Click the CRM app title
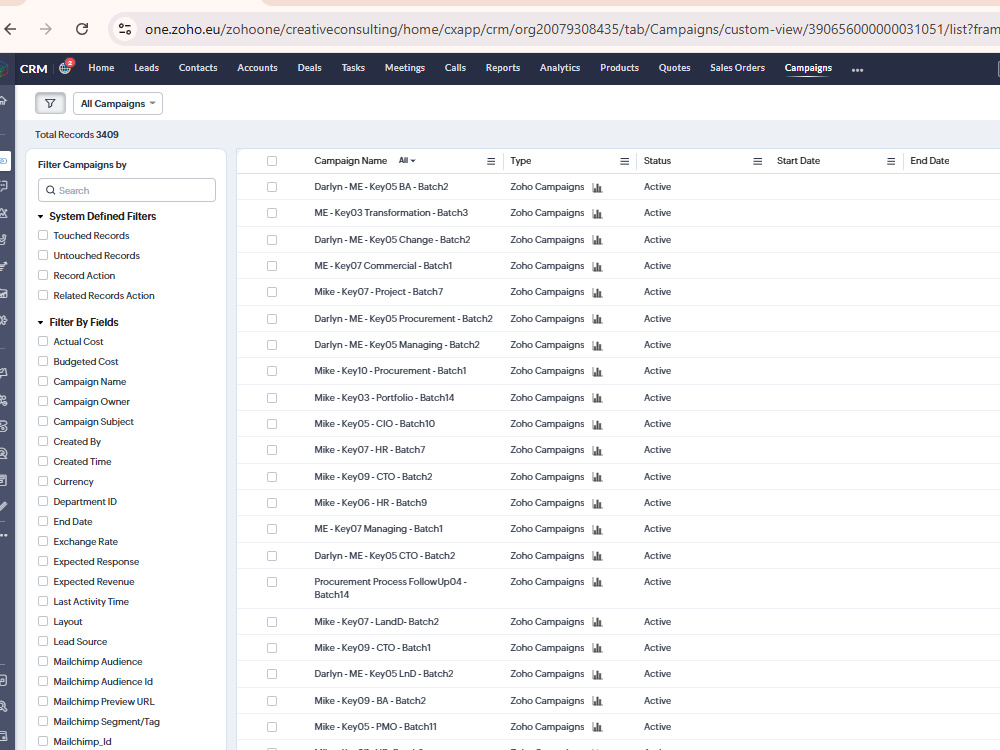This screenshot has height=750, width=1000. click(33, 69)
